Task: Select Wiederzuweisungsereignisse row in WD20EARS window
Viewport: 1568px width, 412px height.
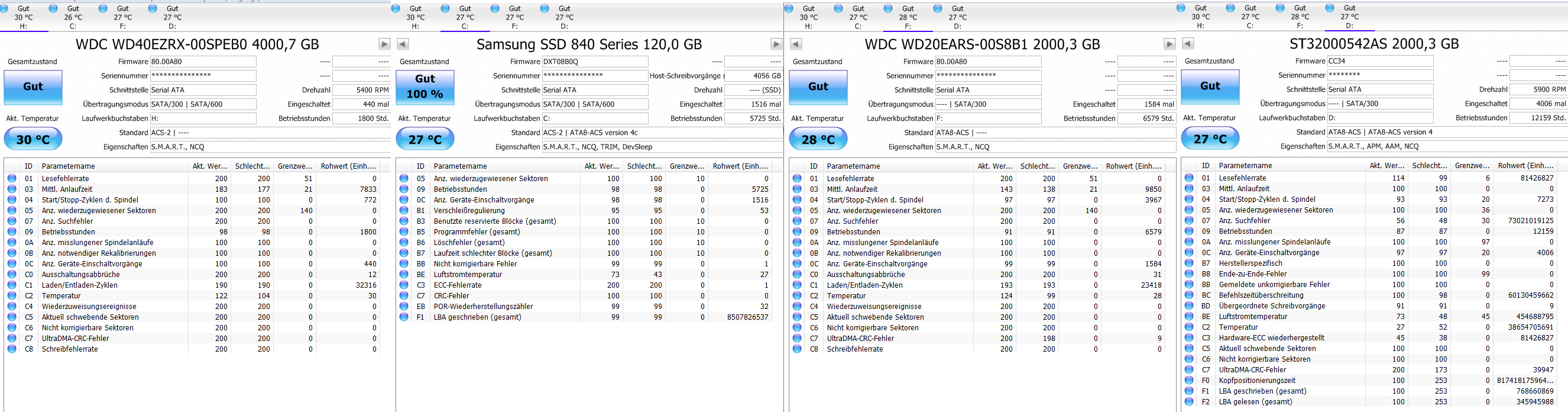Action: tap(977, 306)
